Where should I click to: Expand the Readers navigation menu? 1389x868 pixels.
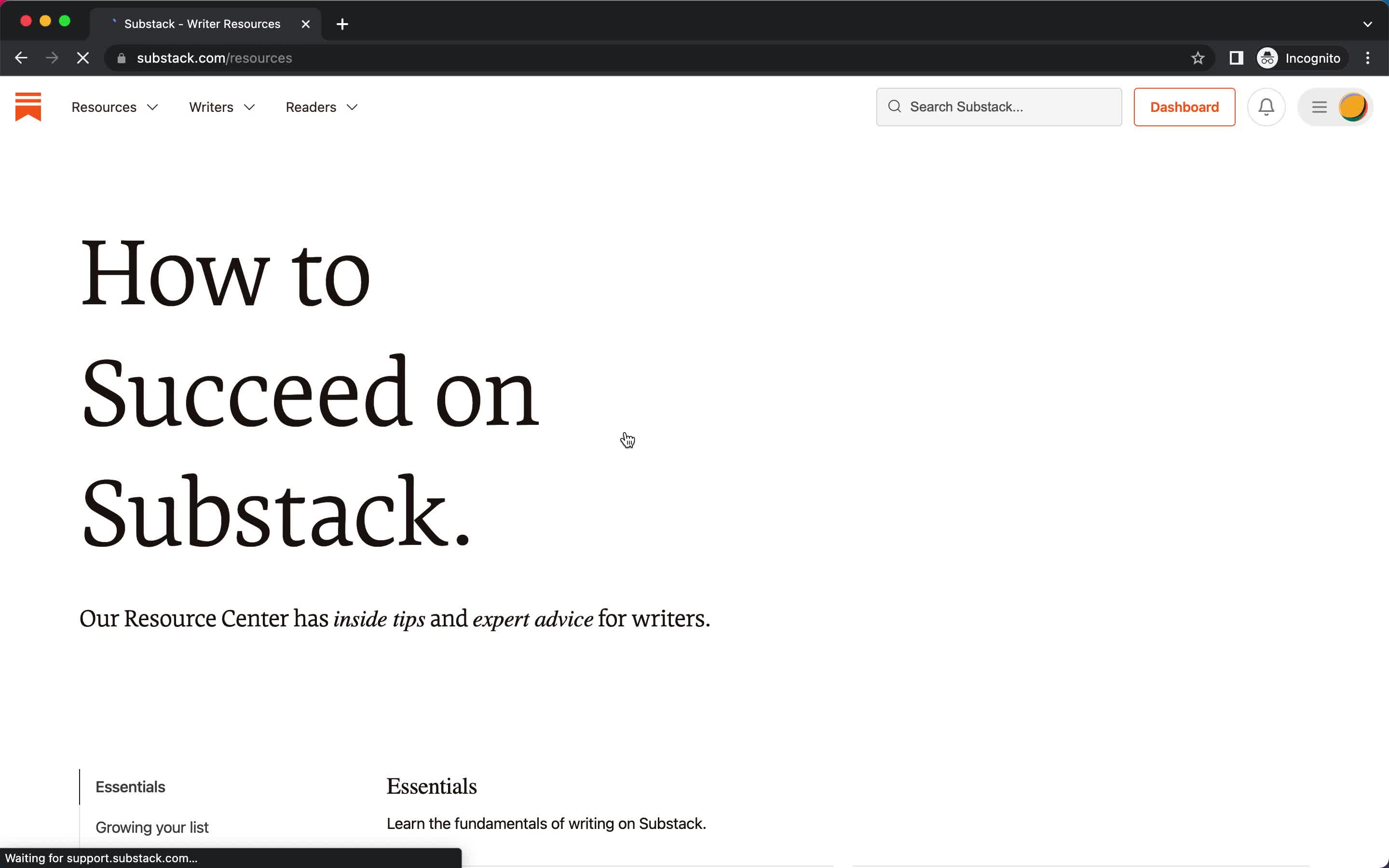[321, 108]
